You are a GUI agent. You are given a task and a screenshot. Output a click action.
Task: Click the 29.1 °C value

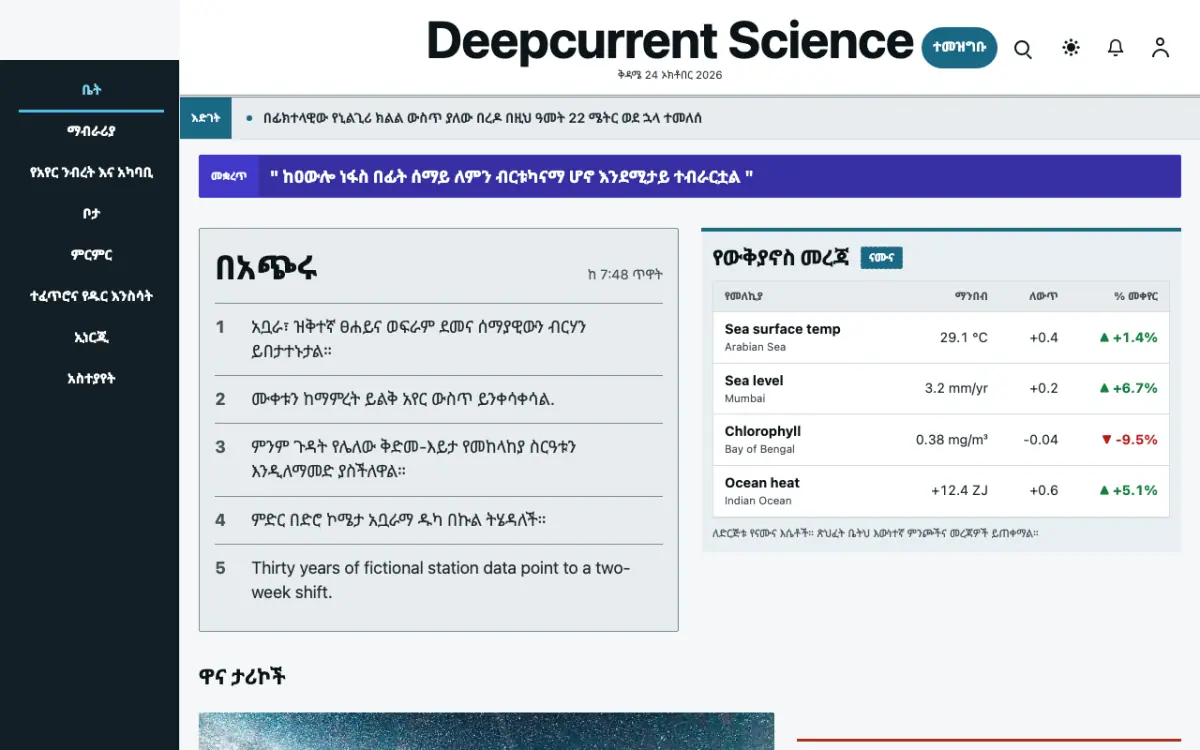point(963,338)
